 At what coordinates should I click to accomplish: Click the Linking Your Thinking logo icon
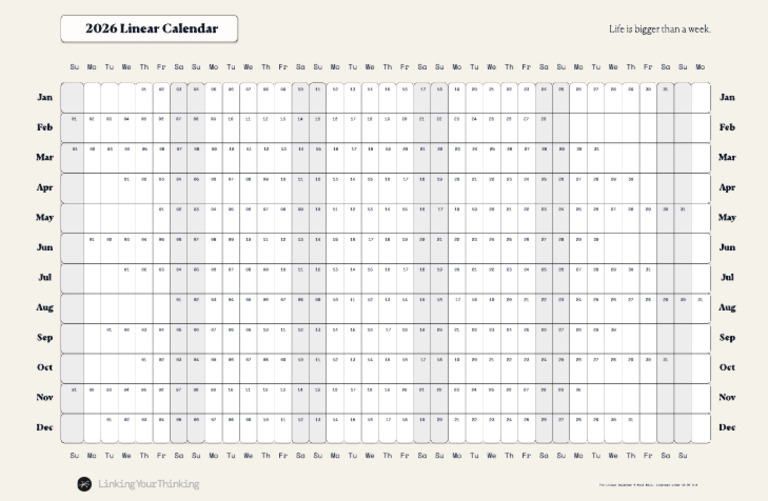[86, 484]
